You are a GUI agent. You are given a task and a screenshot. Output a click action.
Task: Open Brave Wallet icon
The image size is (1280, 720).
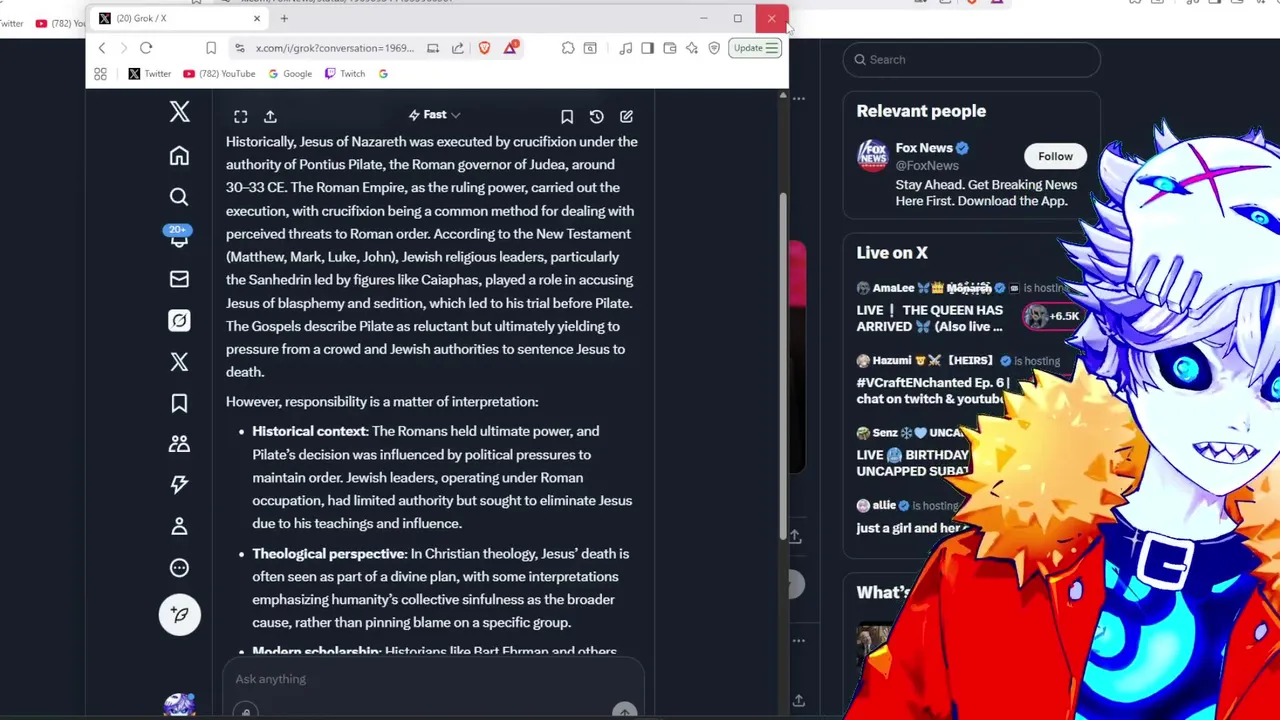(x=670, y=48)
